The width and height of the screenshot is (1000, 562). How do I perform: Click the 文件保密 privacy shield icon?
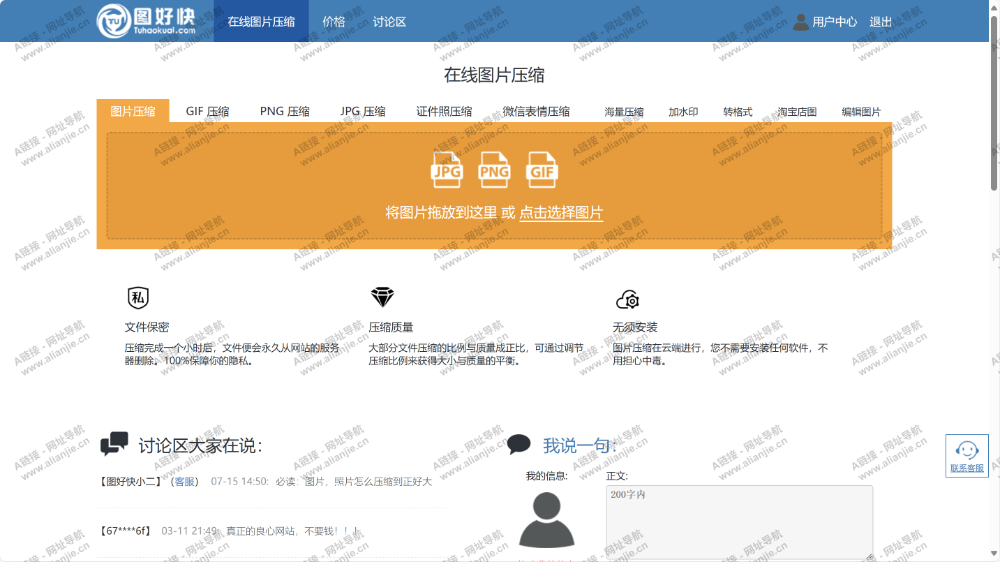tap(138, 298)
